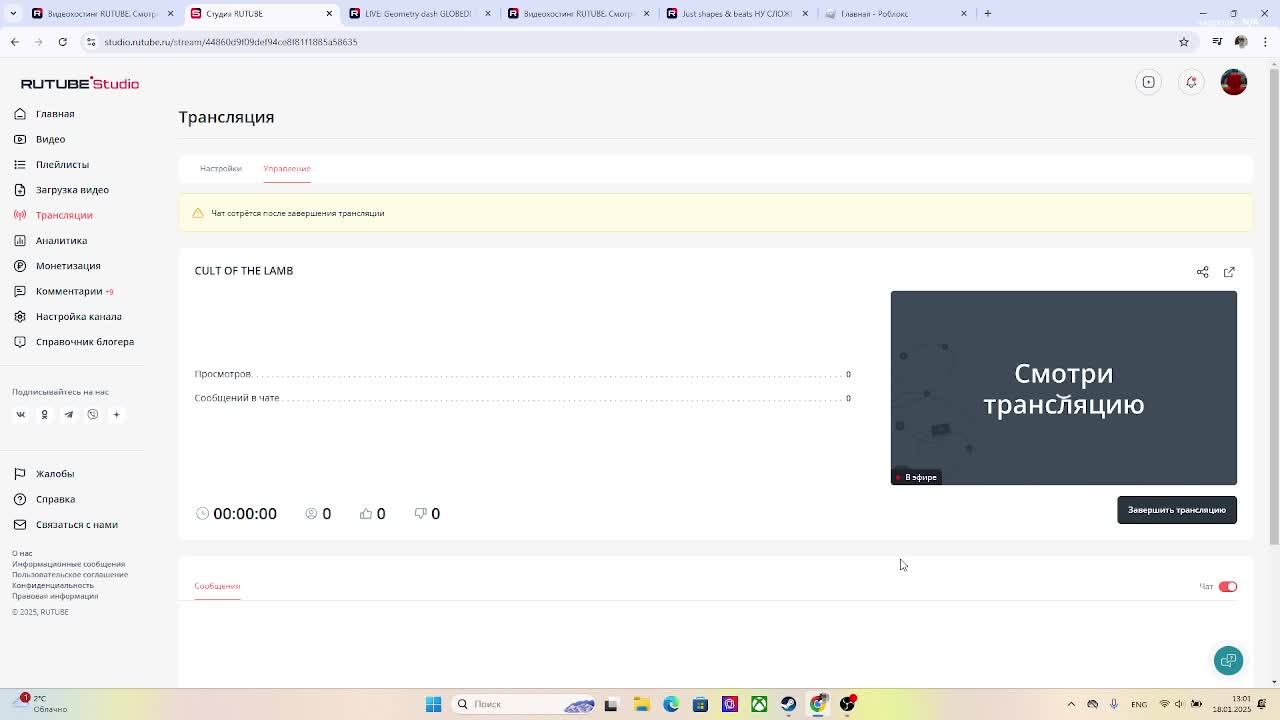Open Информационные сообщения footer link
The height and width of the screenshot is (720, 1280).
click(68, 564)
